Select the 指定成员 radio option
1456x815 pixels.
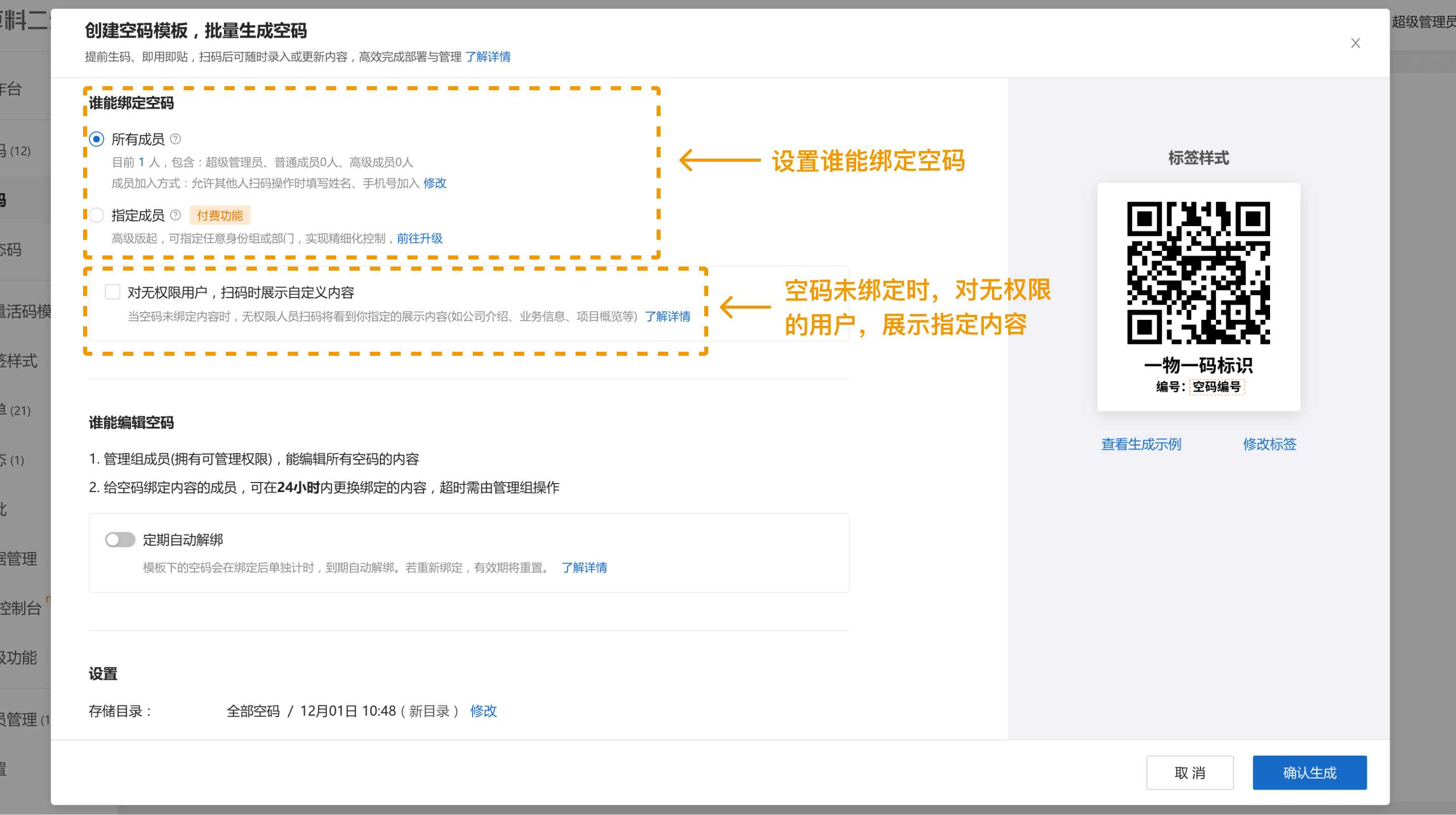pyautogui.click(x=97, y=215)
